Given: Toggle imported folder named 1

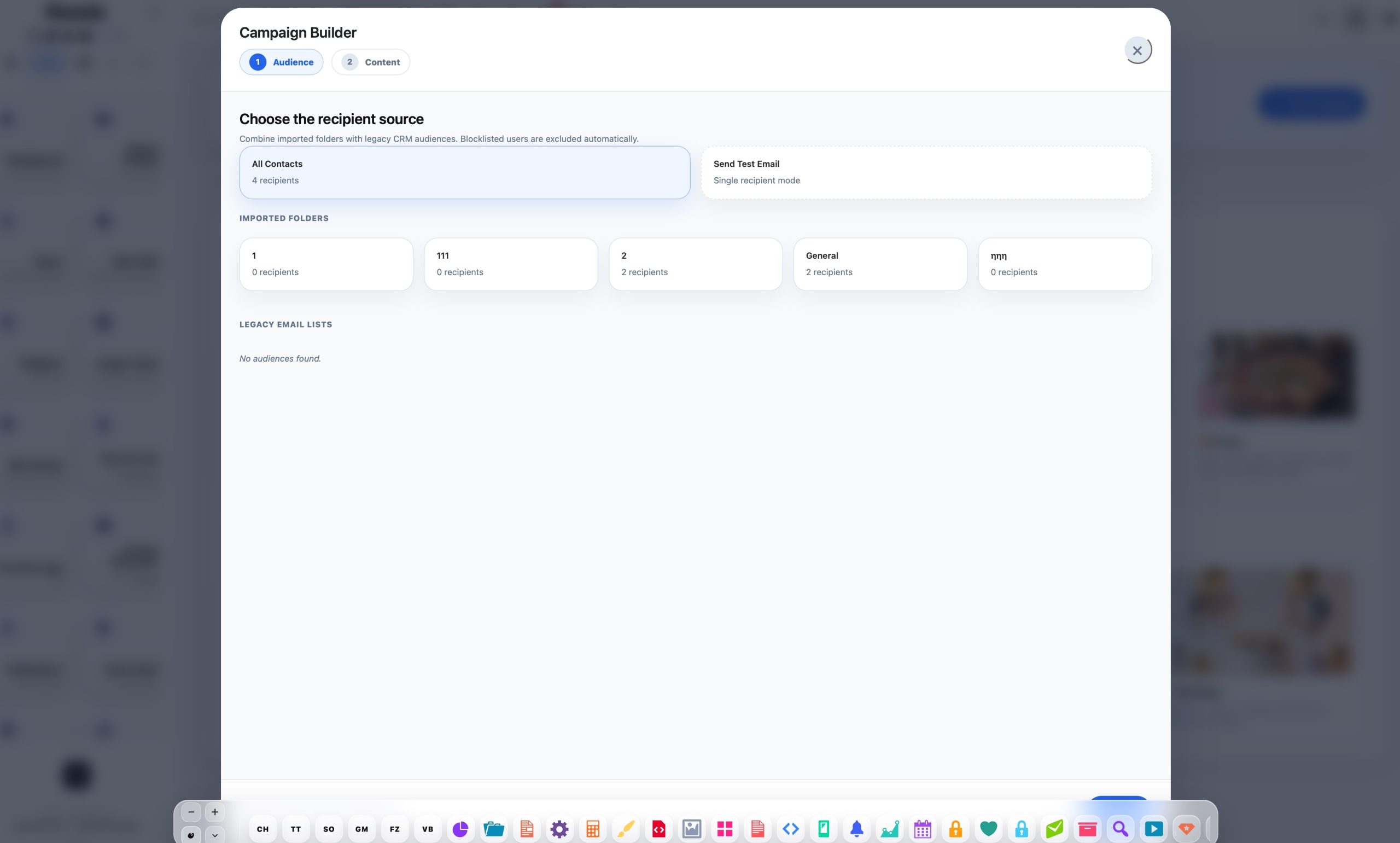Looking at the screenshot, I should pos(326,264).
